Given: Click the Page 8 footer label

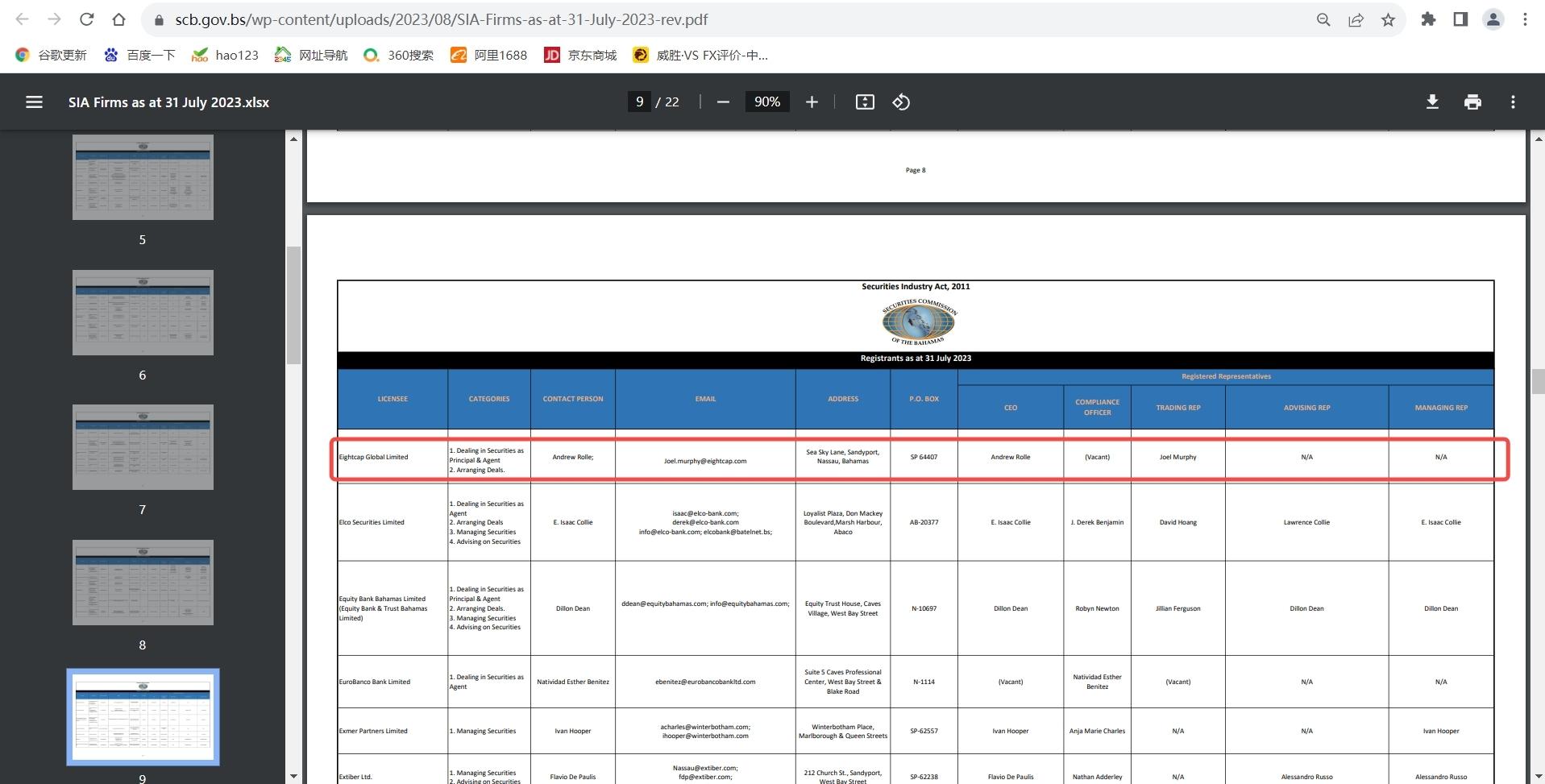Looking at the screenshot, I should point(916,170).
